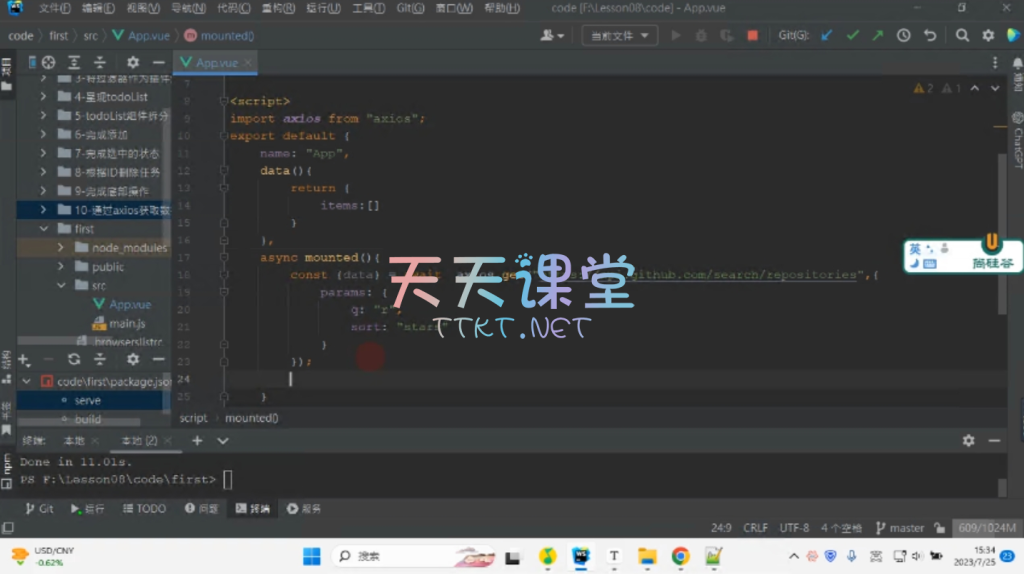Open the TODO tool window button
This screenshot has height=574, width=1024.
(144, 509)
